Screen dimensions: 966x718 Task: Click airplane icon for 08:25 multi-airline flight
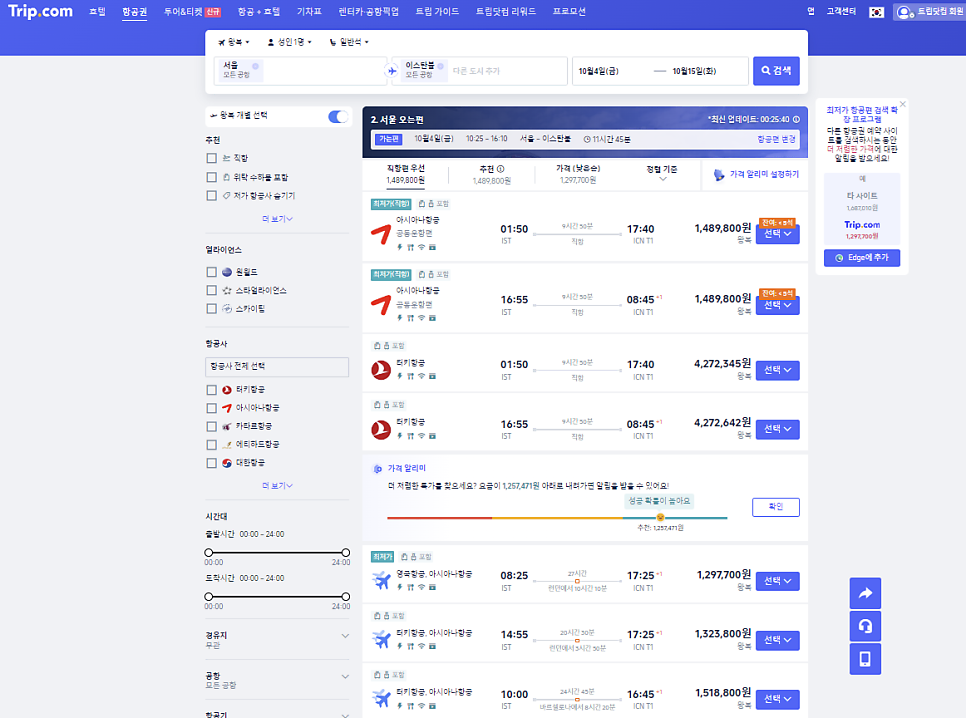point(381,581)
